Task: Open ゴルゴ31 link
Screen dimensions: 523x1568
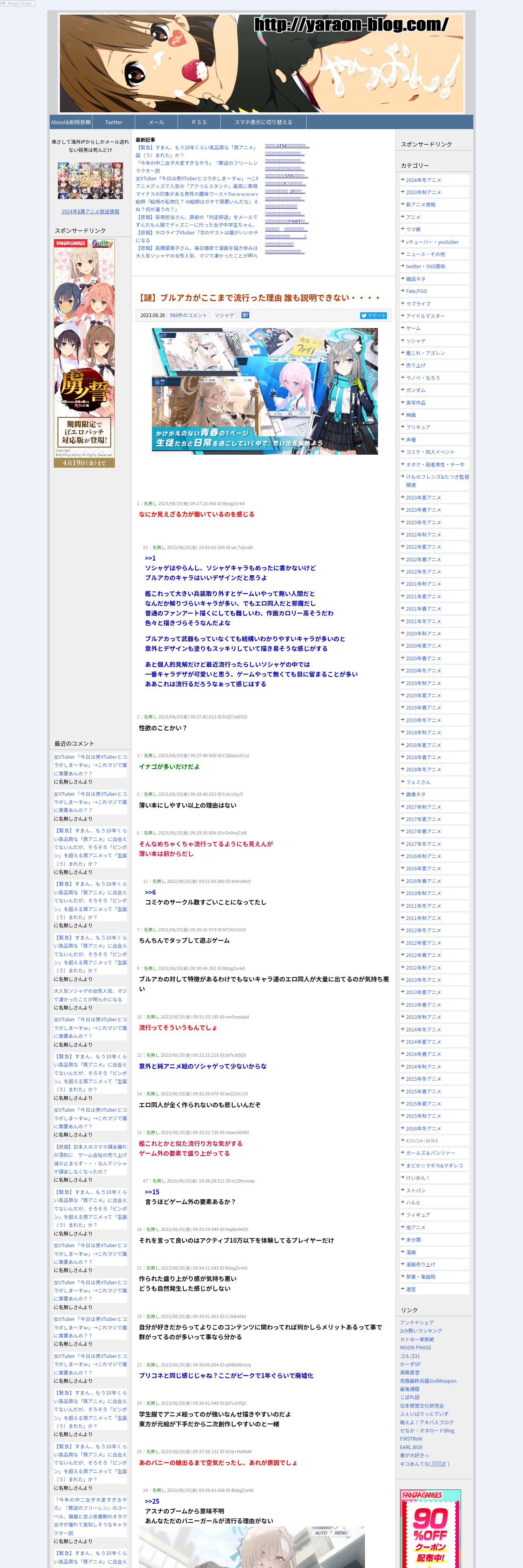Action: click(410, 1356)
